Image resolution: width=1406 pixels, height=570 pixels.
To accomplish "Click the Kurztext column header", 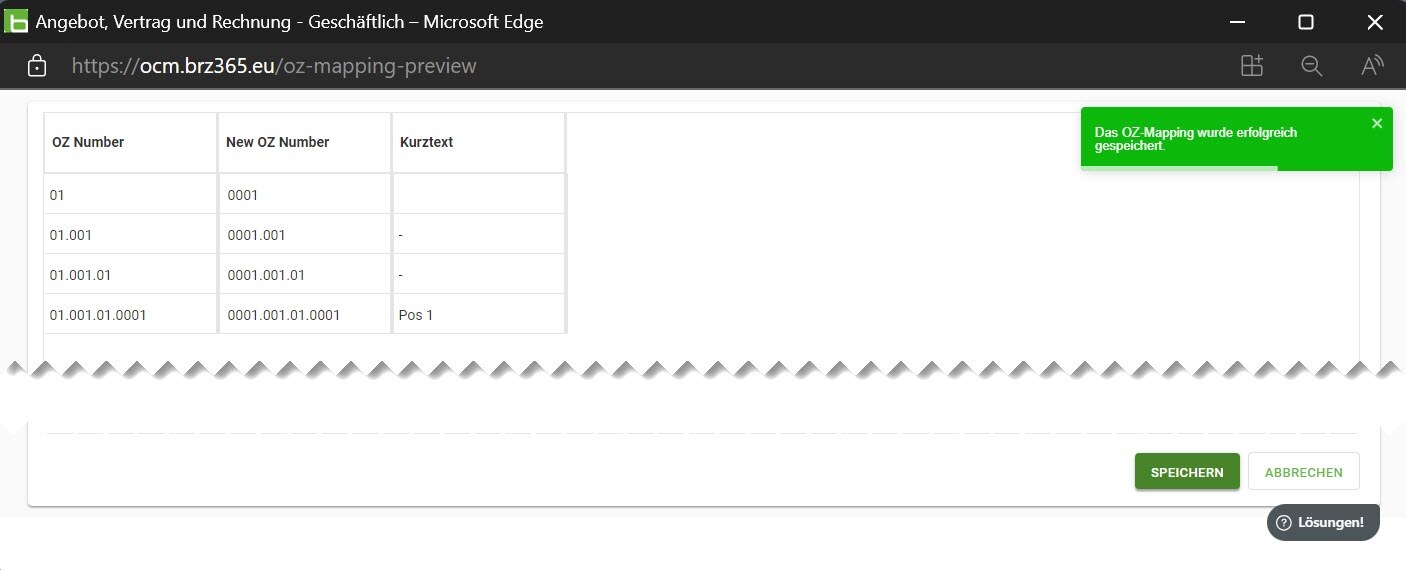I will tap(426, 142).
